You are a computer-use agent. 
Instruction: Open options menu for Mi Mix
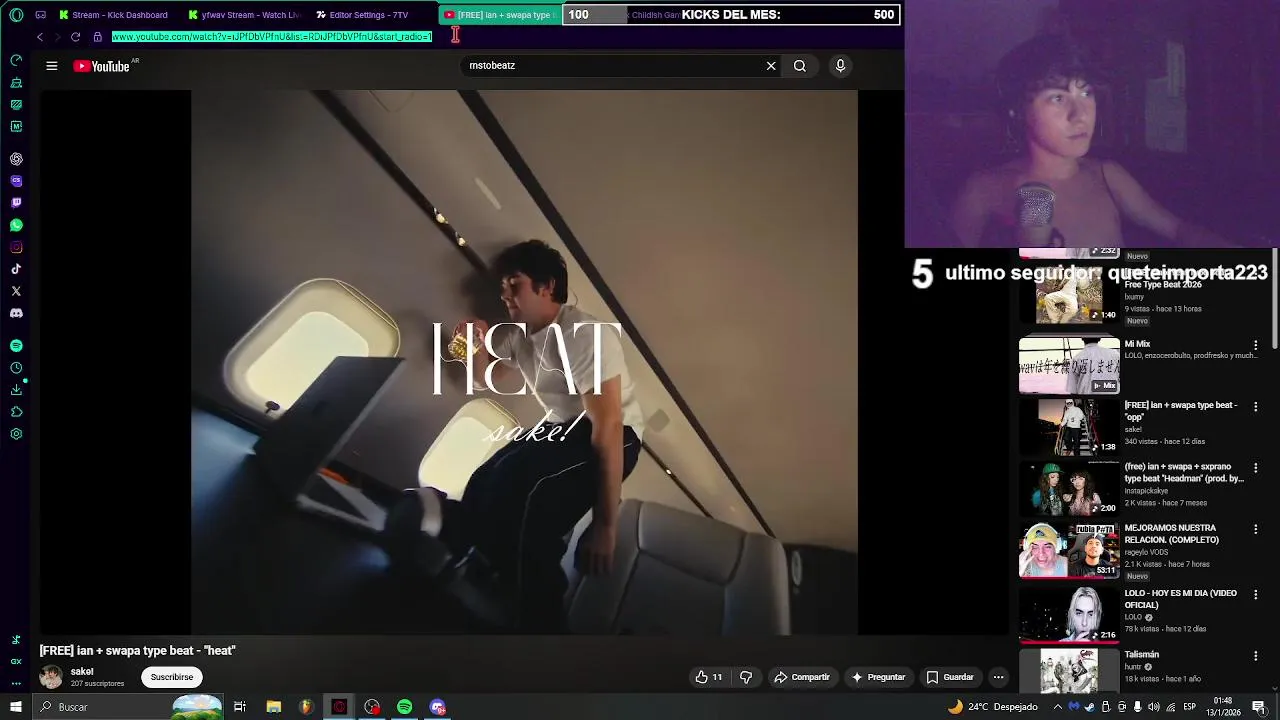pos(1256,346)
